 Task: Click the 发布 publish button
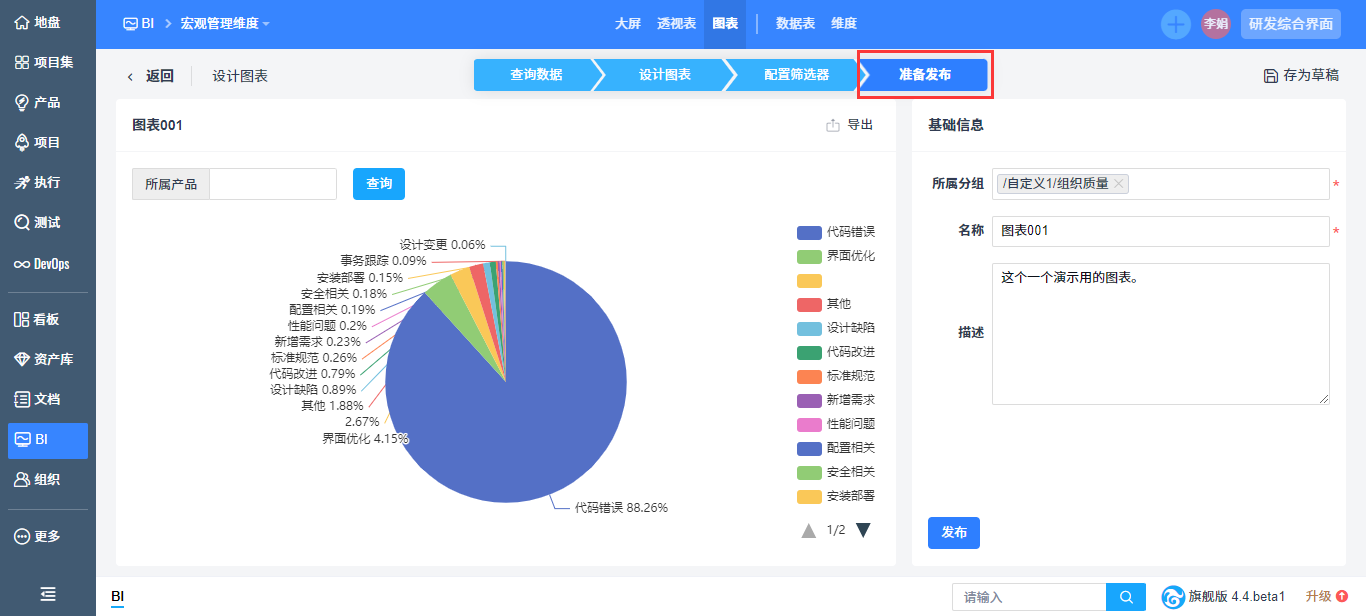point(953,533)
